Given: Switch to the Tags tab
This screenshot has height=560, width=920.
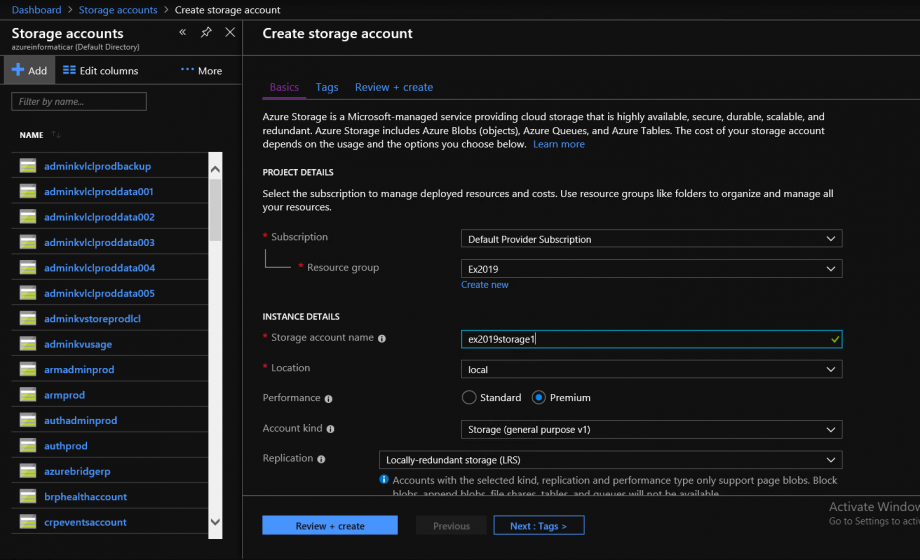Looking at the screenshot, I should [327, 87].
